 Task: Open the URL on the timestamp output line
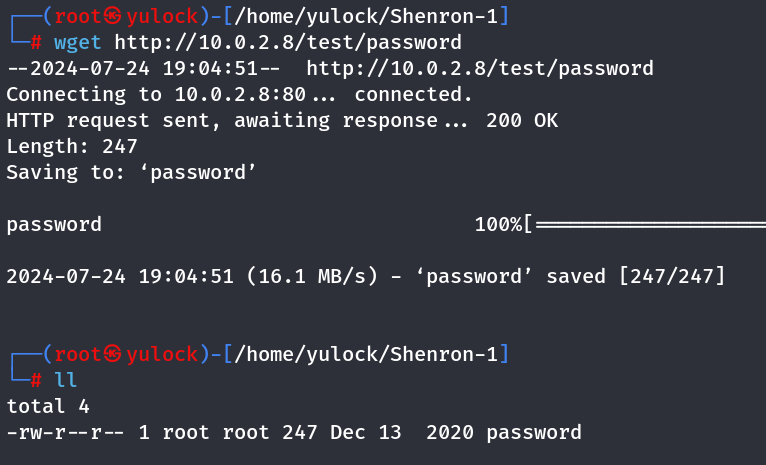point(480,68)
